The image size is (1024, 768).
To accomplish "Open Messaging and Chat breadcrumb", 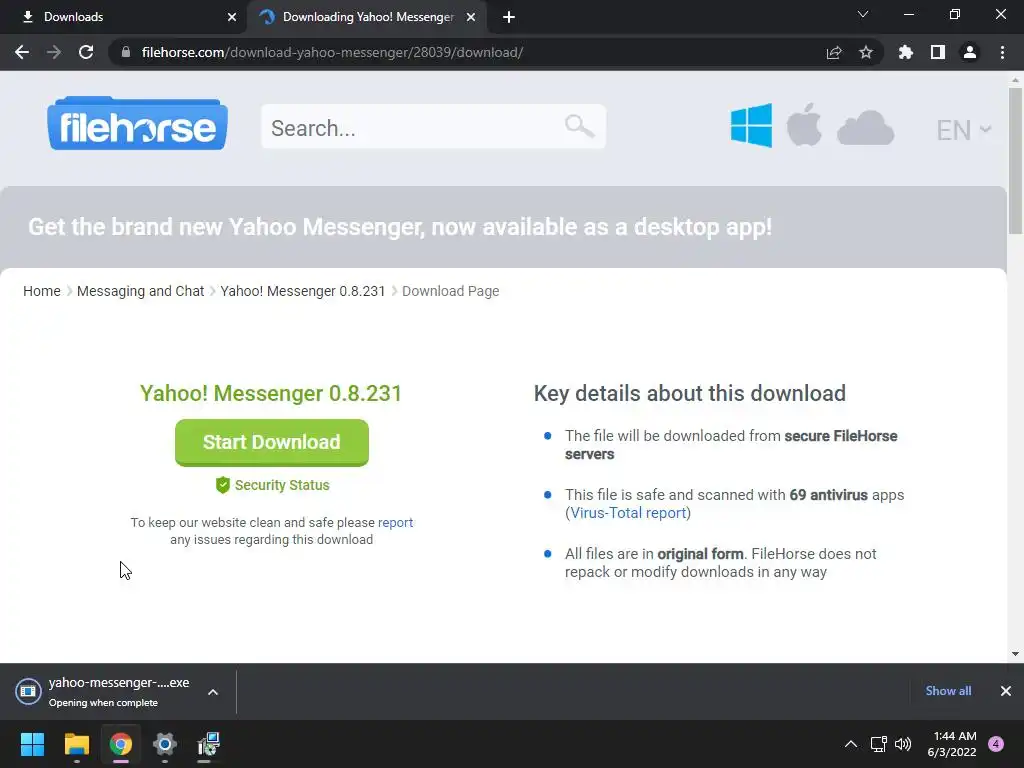I will (140, 291).
